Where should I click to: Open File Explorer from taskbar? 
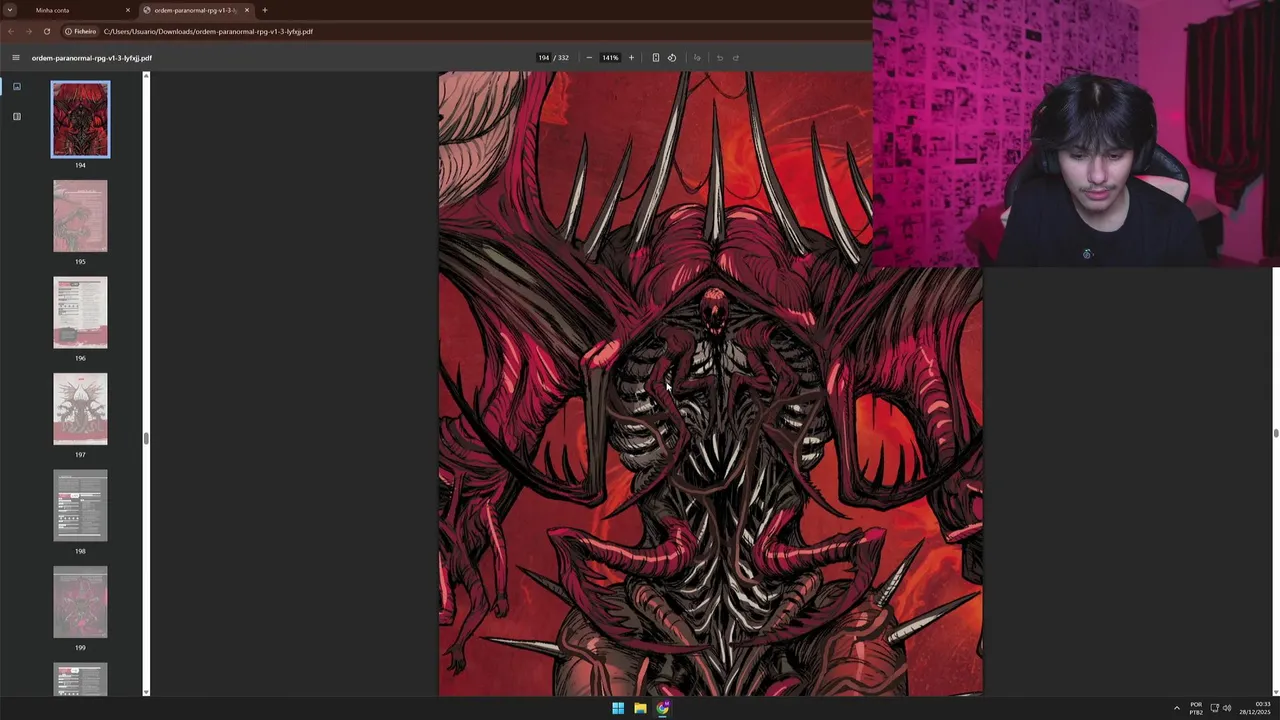point(640,708)
